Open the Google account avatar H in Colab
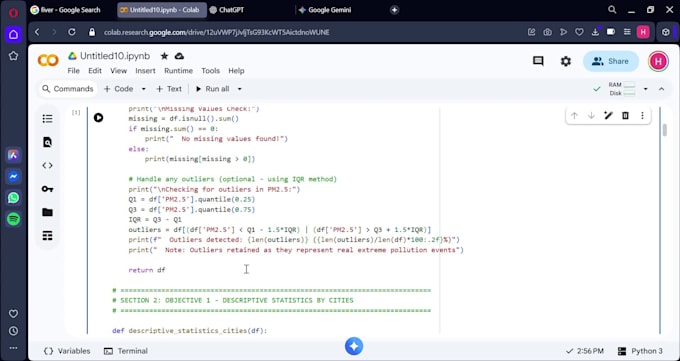680x361 pixels. (658, 61)
